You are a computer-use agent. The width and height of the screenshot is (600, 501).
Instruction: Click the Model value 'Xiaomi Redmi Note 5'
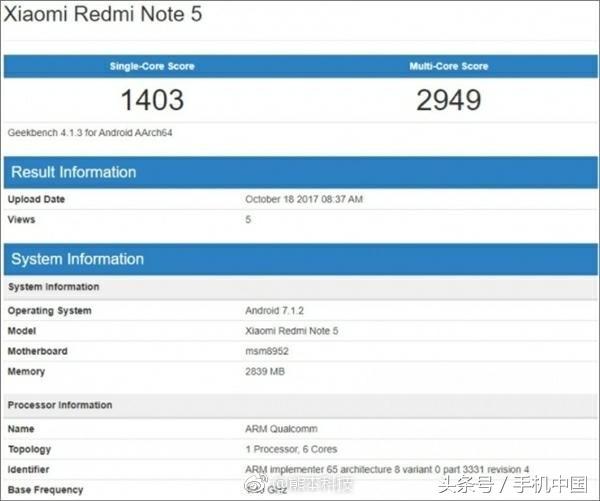pos(292,331)
